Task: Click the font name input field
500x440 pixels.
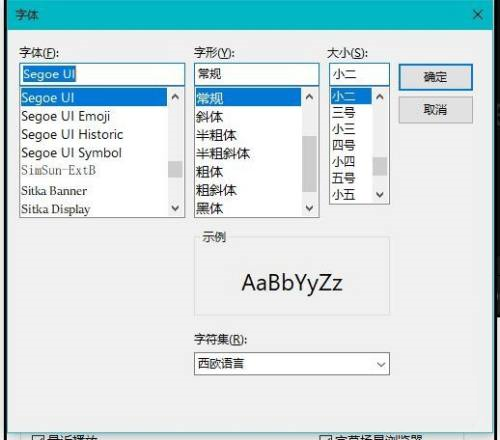Action: click(x=102, y=74)
